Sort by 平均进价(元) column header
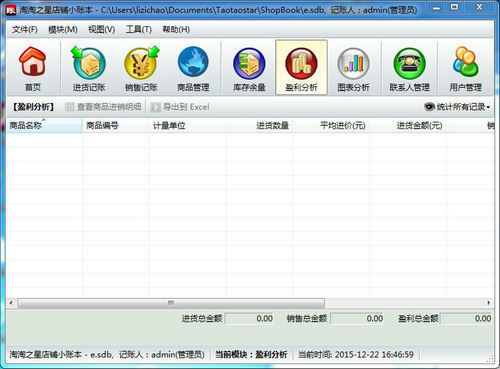This screenshot has height=369, width=500. pos(331,126)
